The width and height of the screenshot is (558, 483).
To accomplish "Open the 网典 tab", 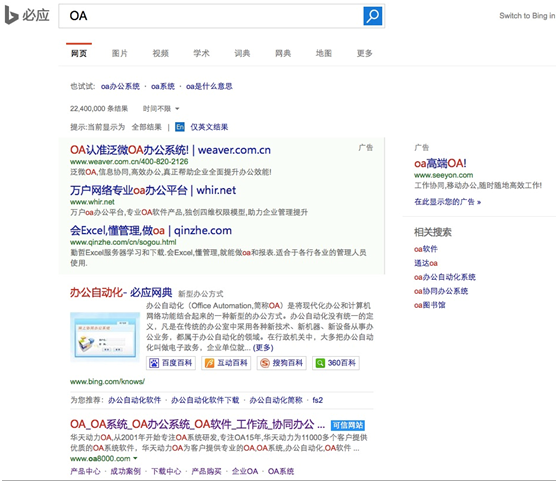I will pyautogui.click(x=283, y=53).
